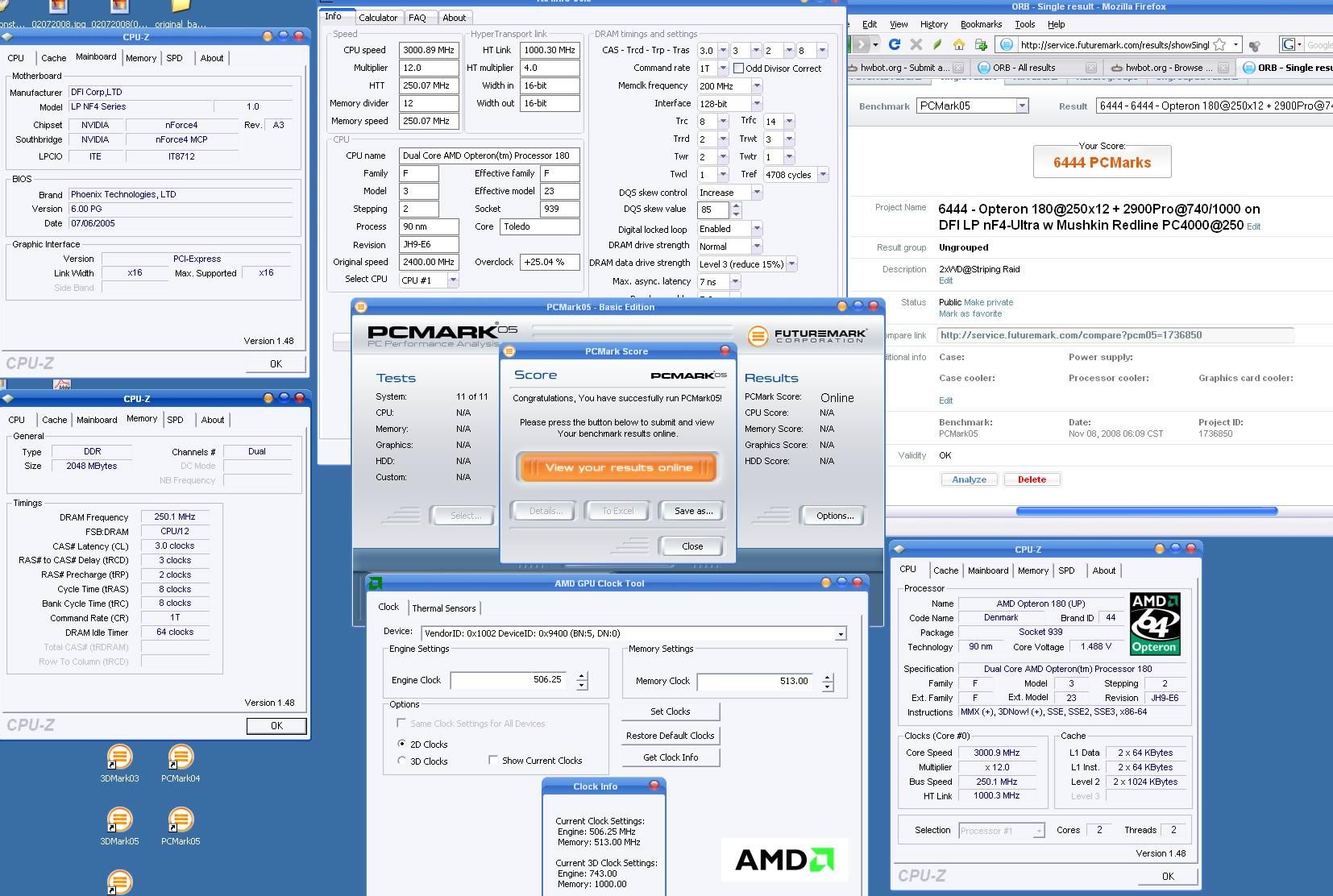
Task: Open the FAQ tab in A64 Info
Action: pos(417,18)
